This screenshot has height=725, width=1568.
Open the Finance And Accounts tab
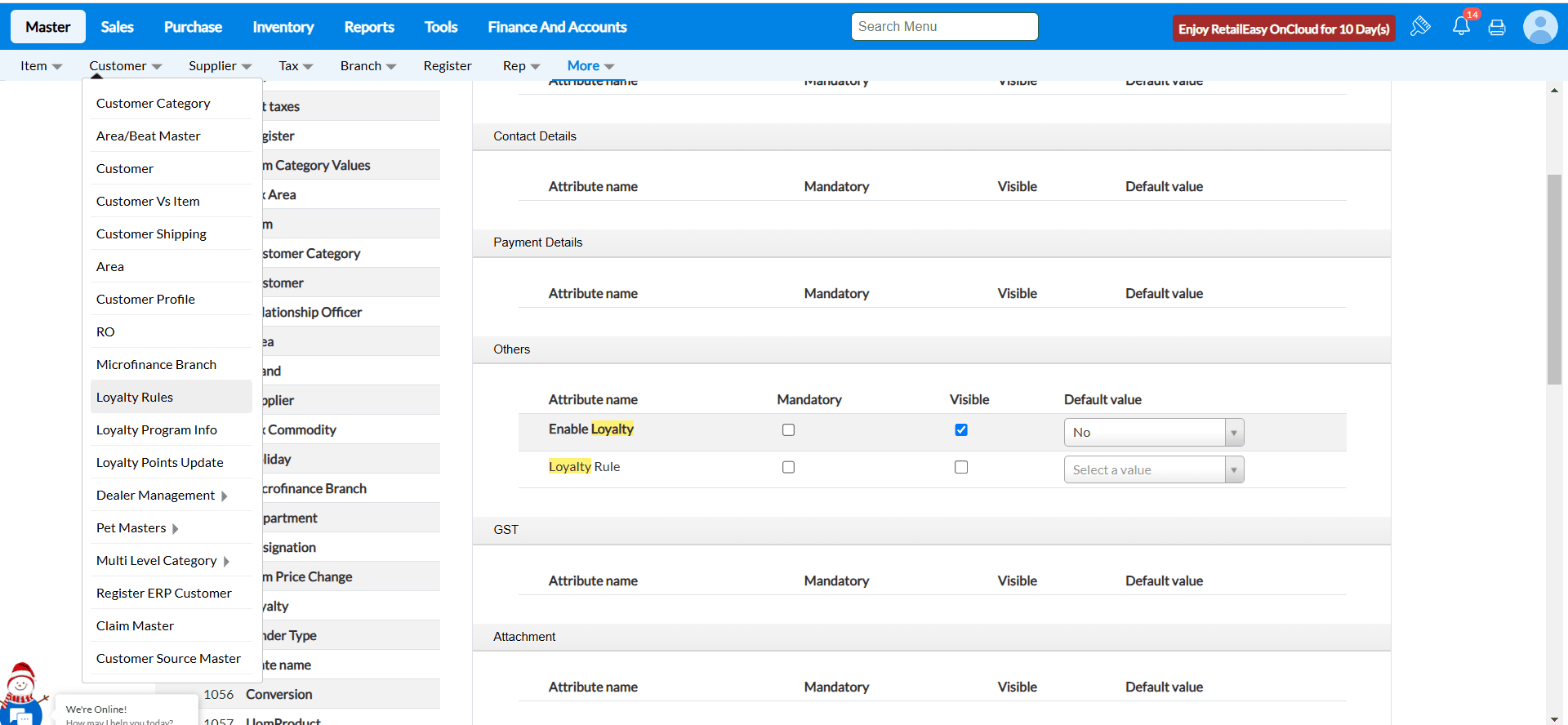pos(557,27)
